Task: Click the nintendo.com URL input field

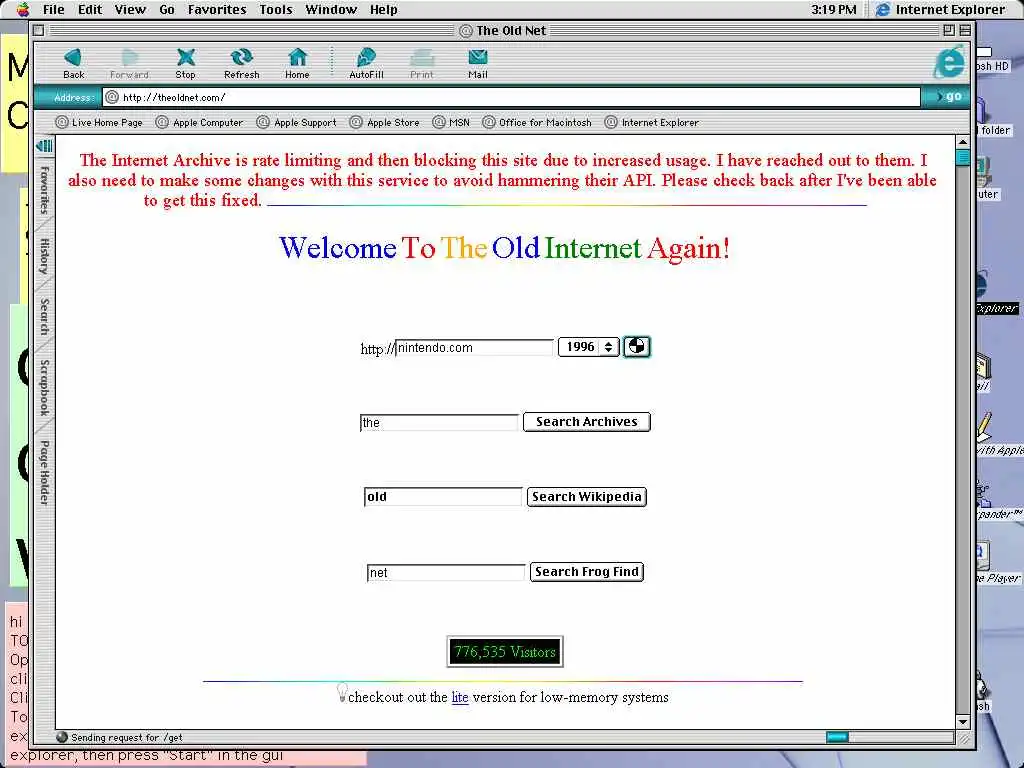Action: click(x=474, y=347)
